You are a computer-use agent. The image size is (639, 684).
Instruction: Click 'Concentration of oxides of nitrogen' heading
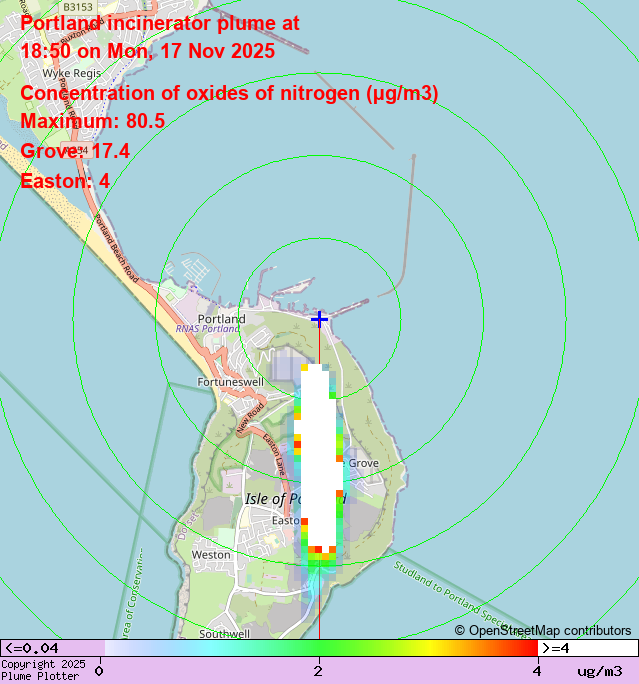(229, 93)
